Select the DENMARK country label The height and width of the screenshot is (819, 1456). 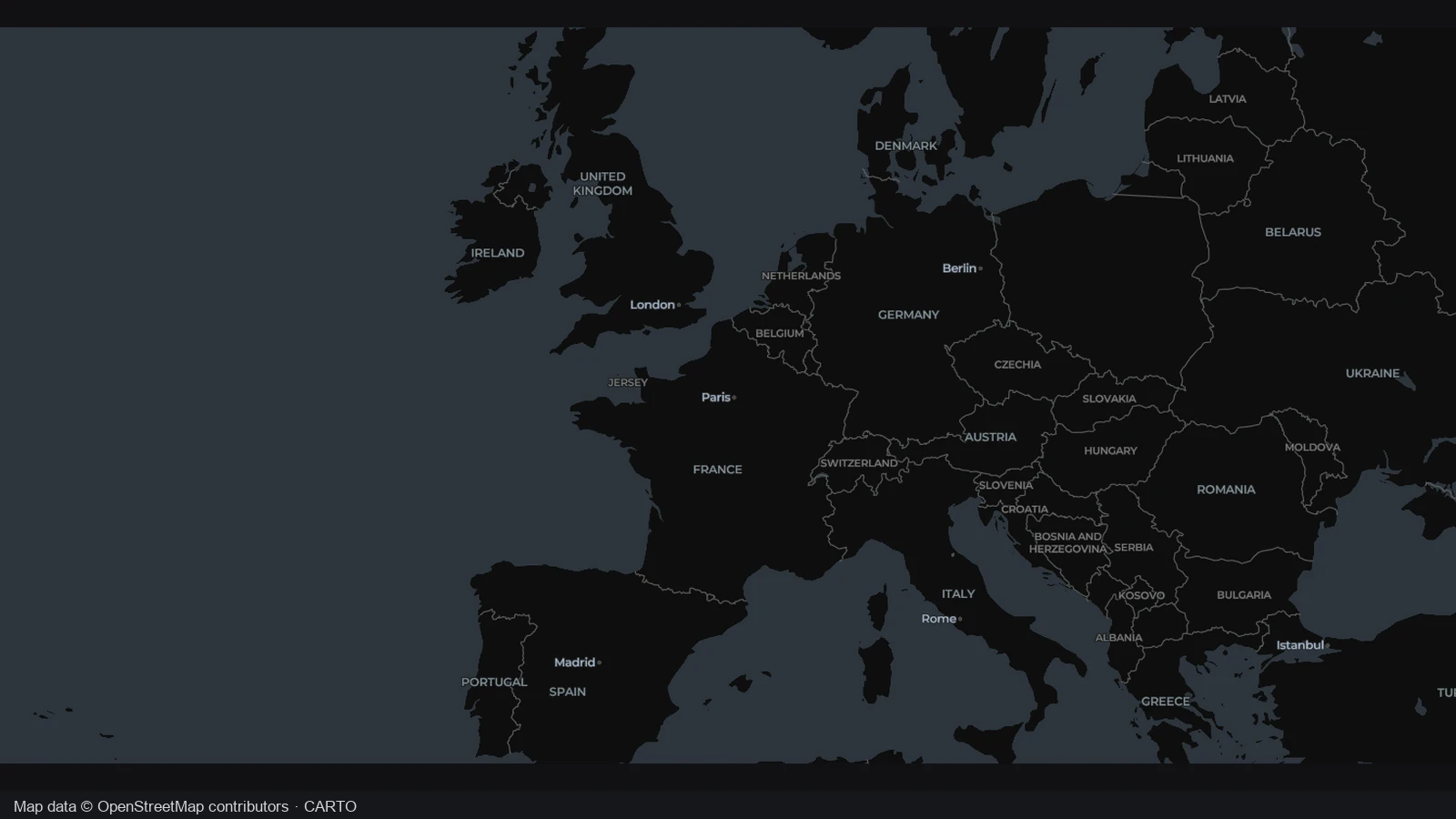tap(906, 146)
